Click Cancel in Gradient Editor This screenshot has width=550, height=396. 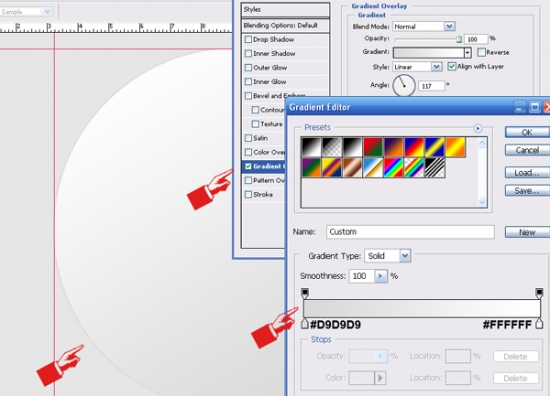point(527,150)
